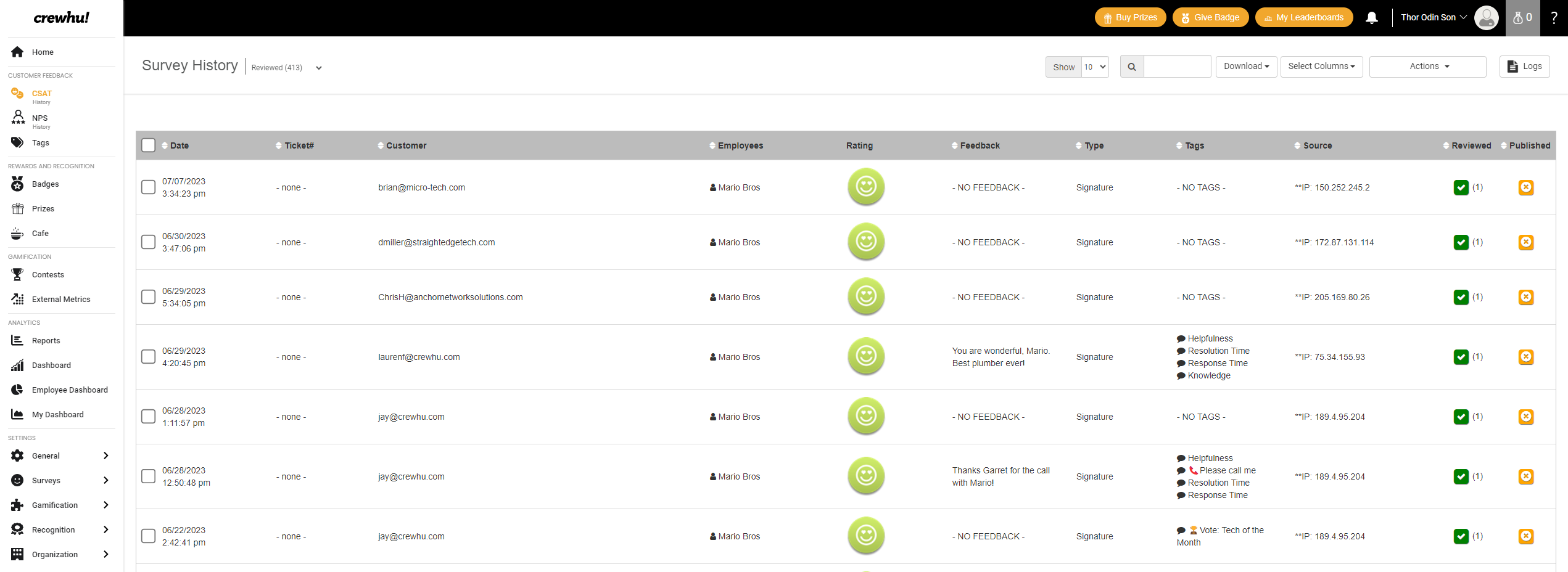Open the Show 10 entries dropdown
Screen dimensions: 1568x572
pyautogui.click(x=1095, y=67)
